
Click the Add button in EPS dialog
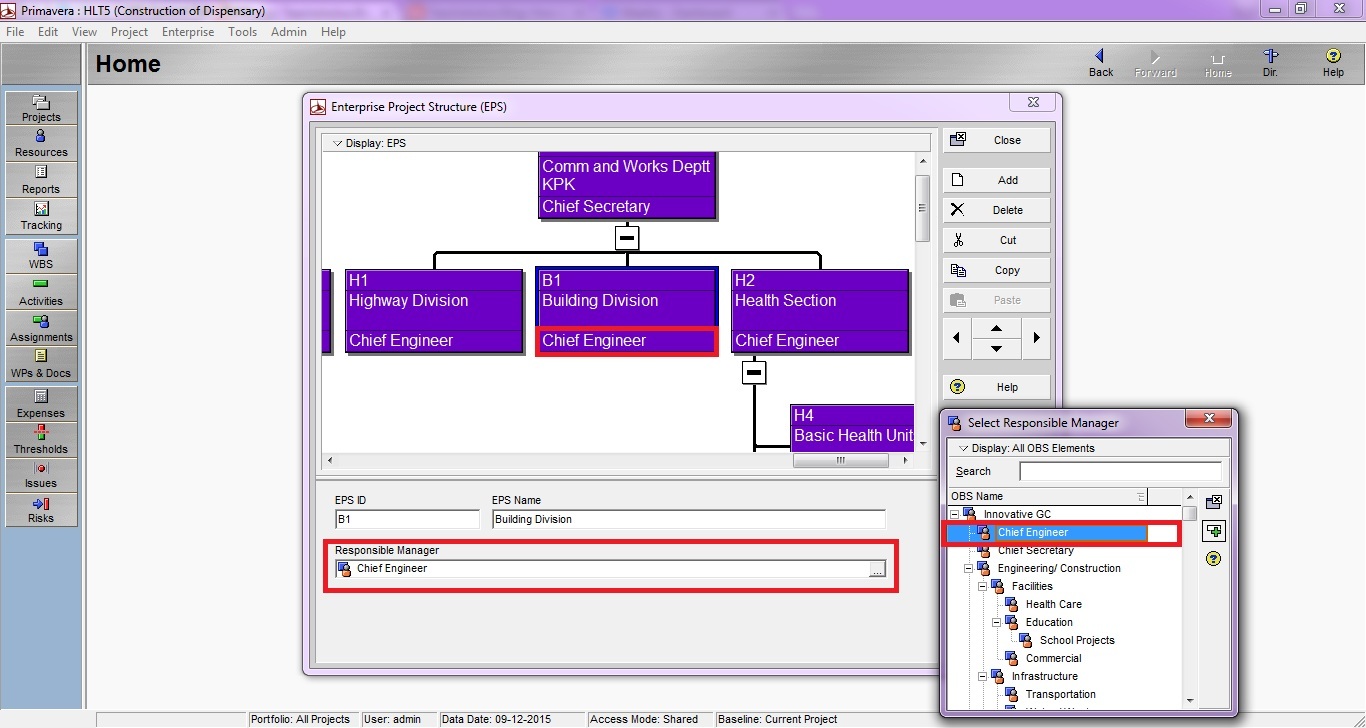click(x=996, y=179)
